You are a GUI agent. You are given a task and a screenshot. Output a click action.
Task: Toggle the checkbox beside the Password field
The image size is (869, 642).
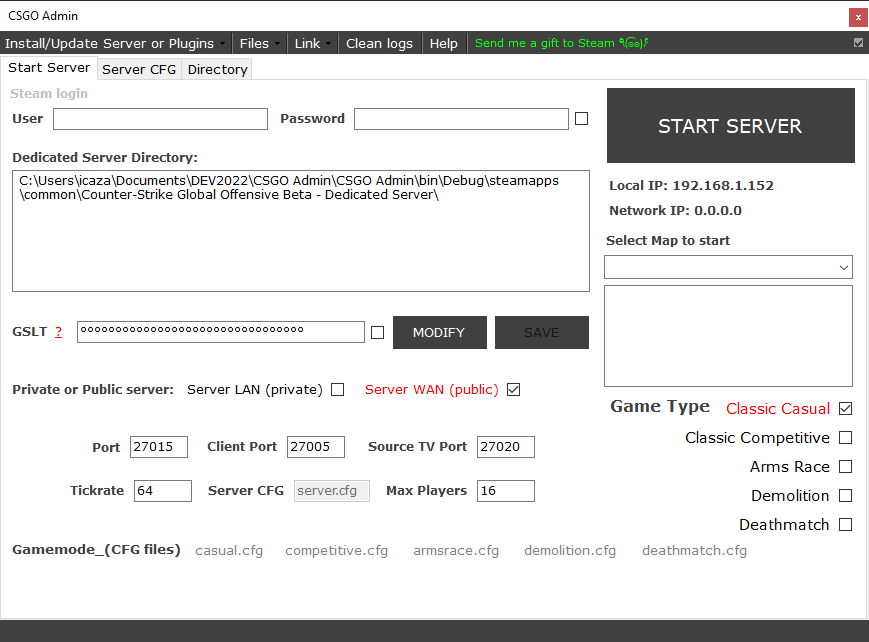(x=581, y=119)
